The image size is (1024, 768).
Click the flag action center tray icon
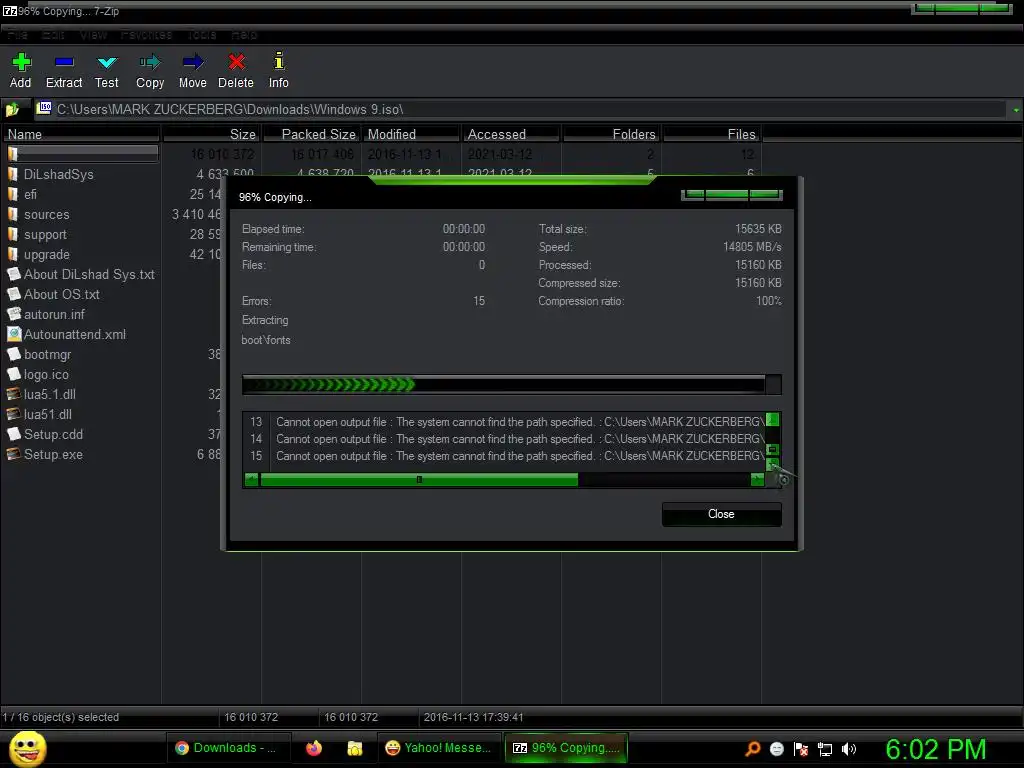(801, 749)
